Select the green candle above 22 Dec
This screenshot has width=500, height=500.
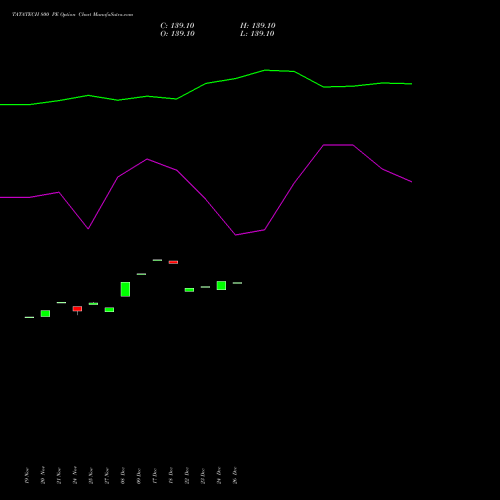(189, 290)
